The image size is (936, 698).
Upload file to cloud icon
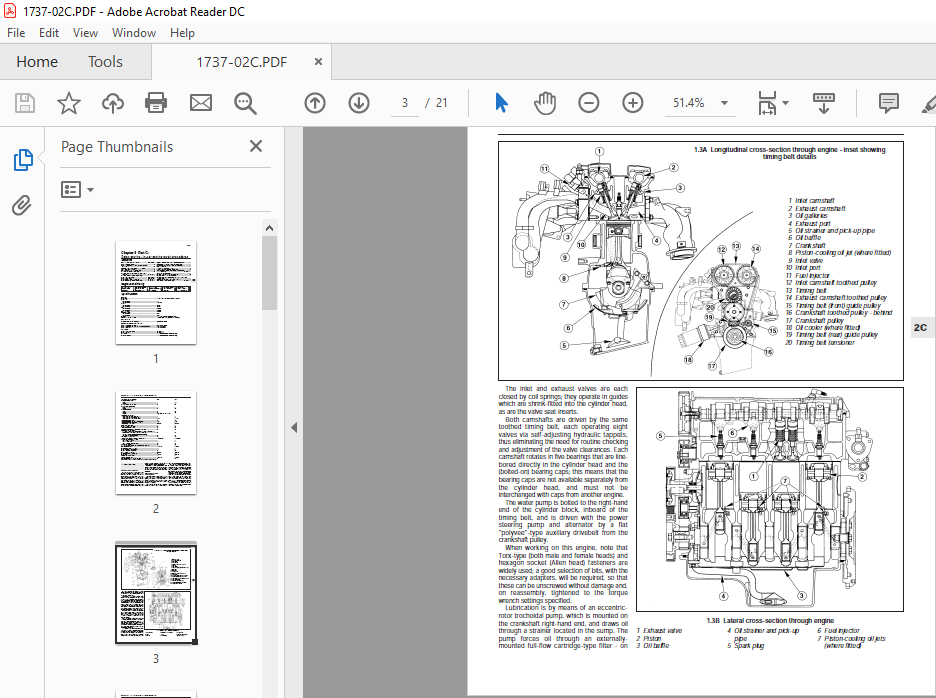(112, 103)
